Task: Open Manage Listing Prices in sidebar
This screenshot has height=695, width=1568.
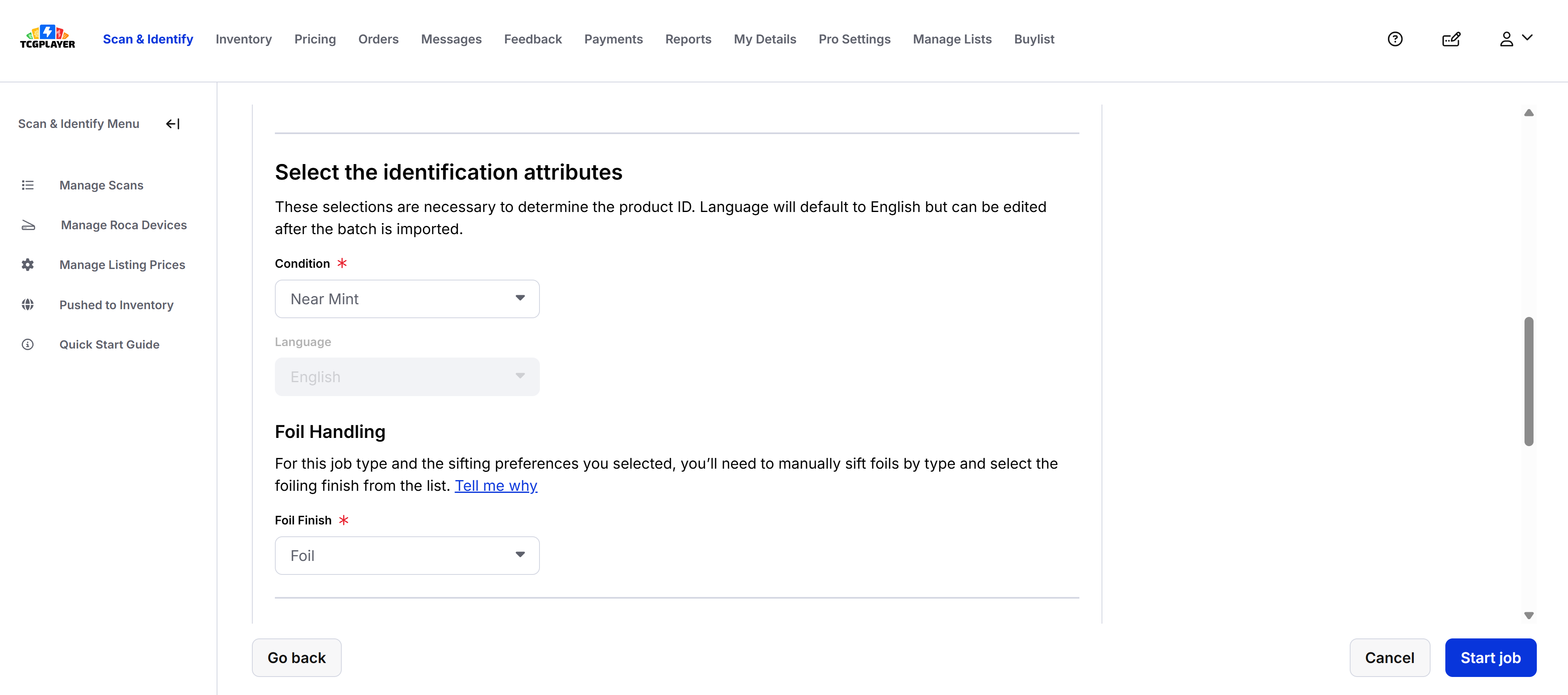Action: [x=122, y=265]
